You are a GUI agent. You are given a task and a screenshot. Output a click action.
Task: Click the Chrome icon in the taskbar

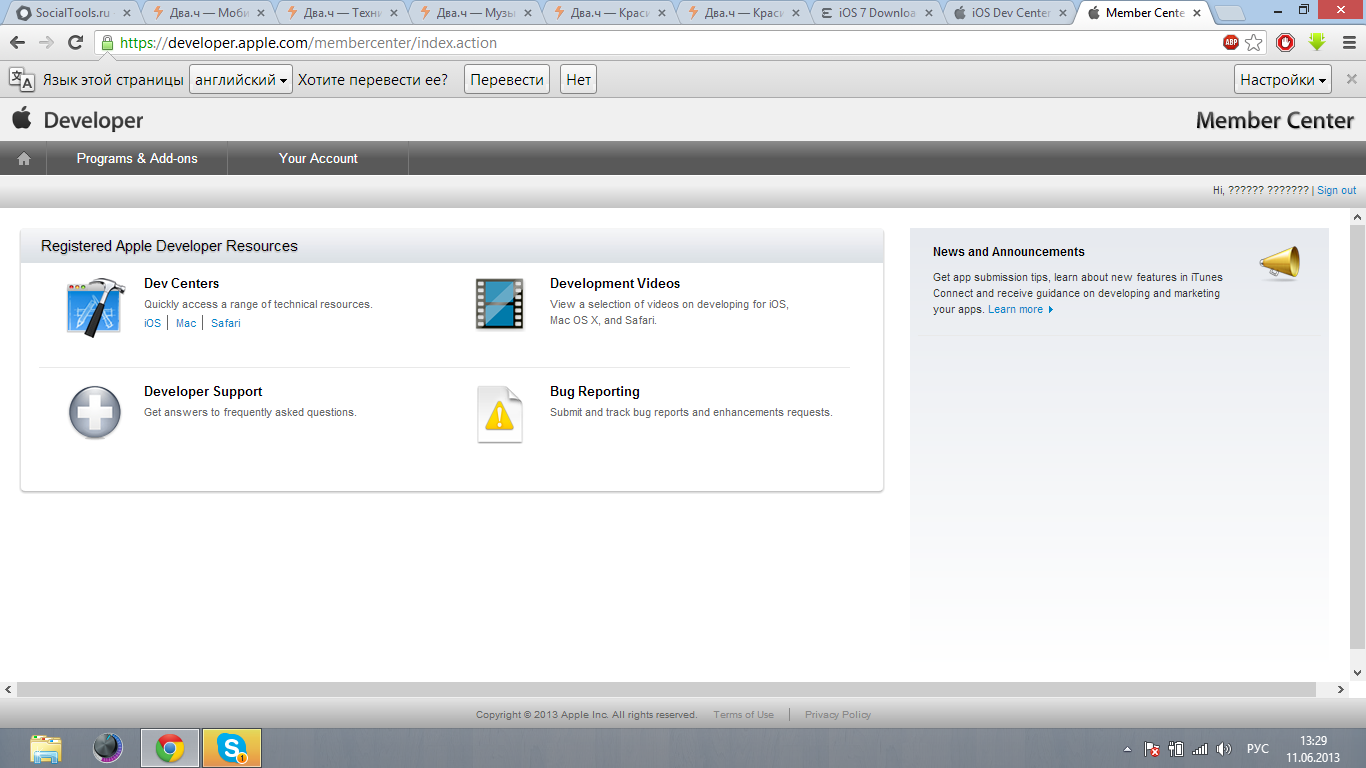point(170,748)
